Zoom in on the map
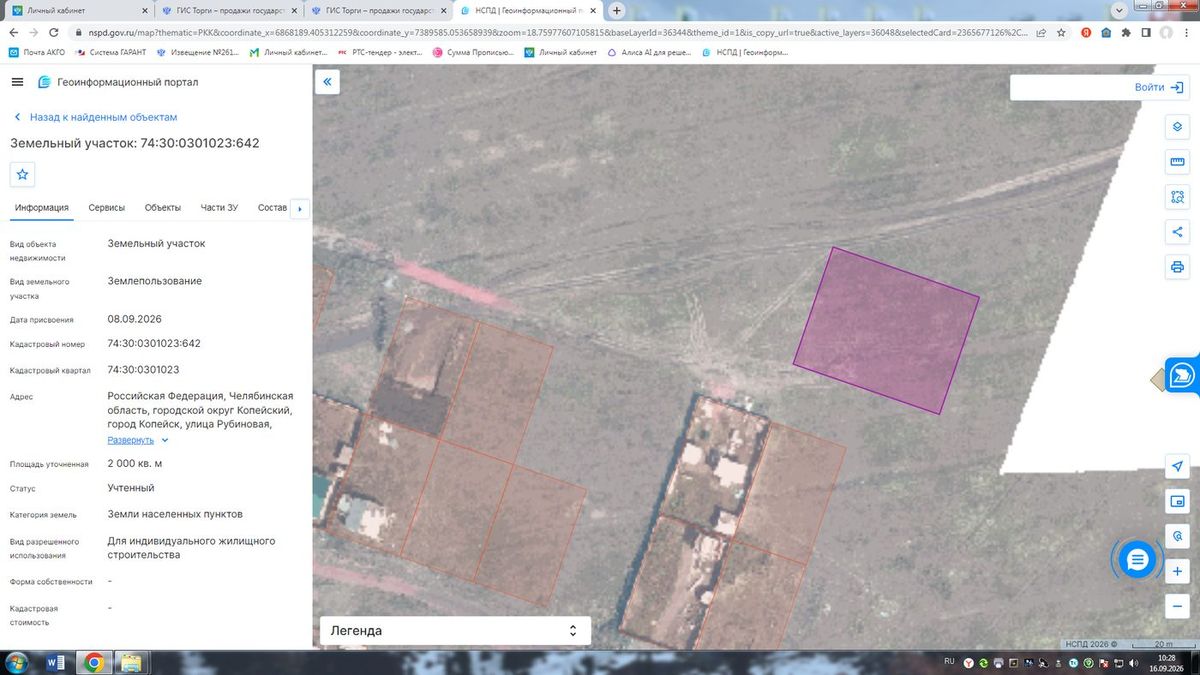Screen dimensions: 1200x675 coord(1177,571)
